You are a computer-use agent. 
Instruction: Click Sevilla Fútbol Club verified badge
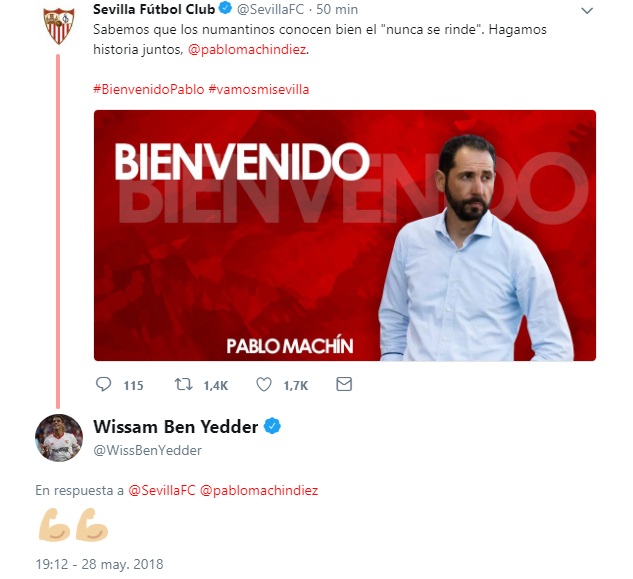pyautogui.click(x=225, y=8)
